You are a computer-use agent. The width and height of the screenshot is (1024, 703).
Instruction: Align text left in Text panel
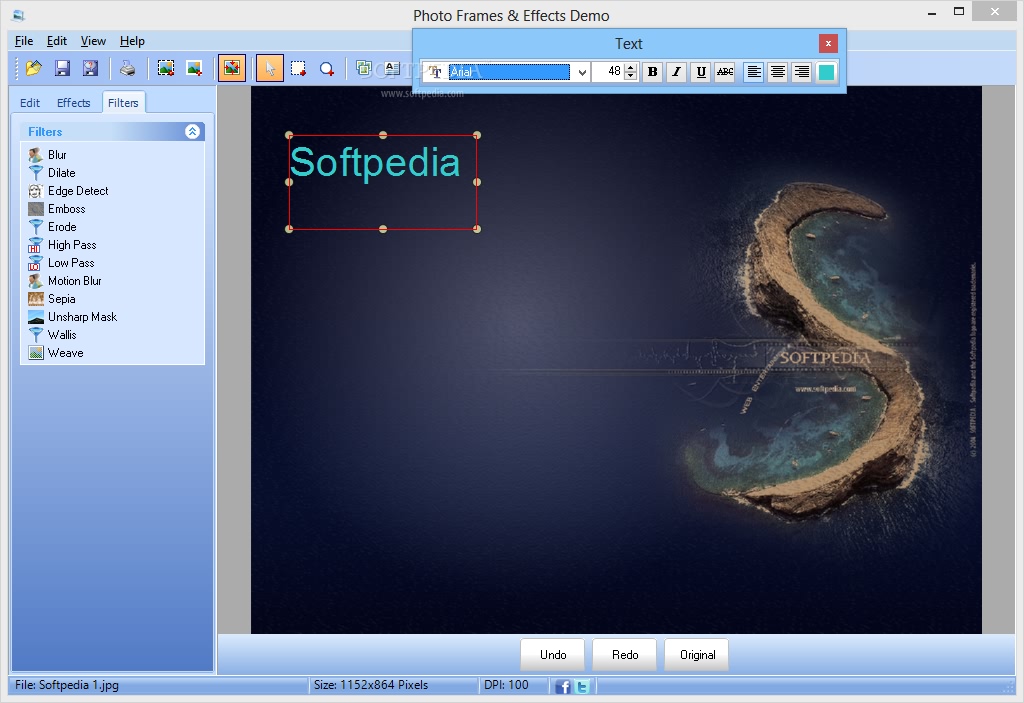click(x=754, y=72)
